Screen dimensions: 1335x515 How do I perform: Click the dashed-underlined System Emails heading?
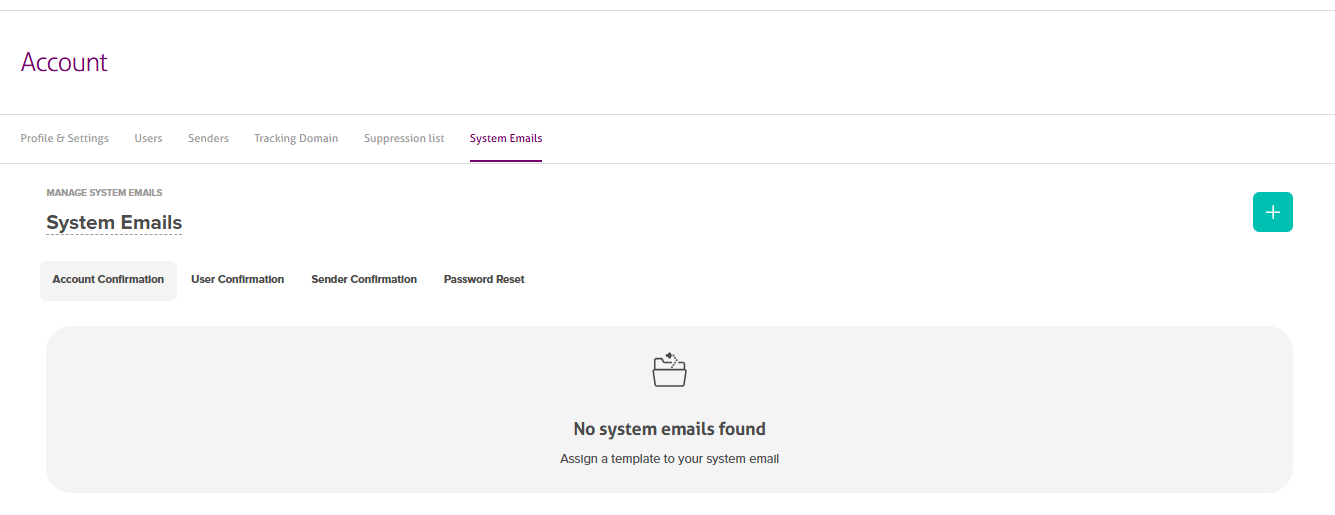tap(114, 222)
